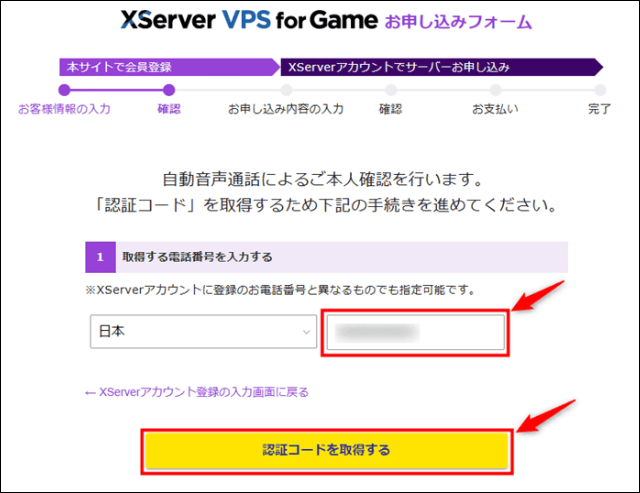Viewport: 640px width, 493px height.
Task: Click the purple number 1 step badge
Action: pyautogui.click(x=100, y=257)
